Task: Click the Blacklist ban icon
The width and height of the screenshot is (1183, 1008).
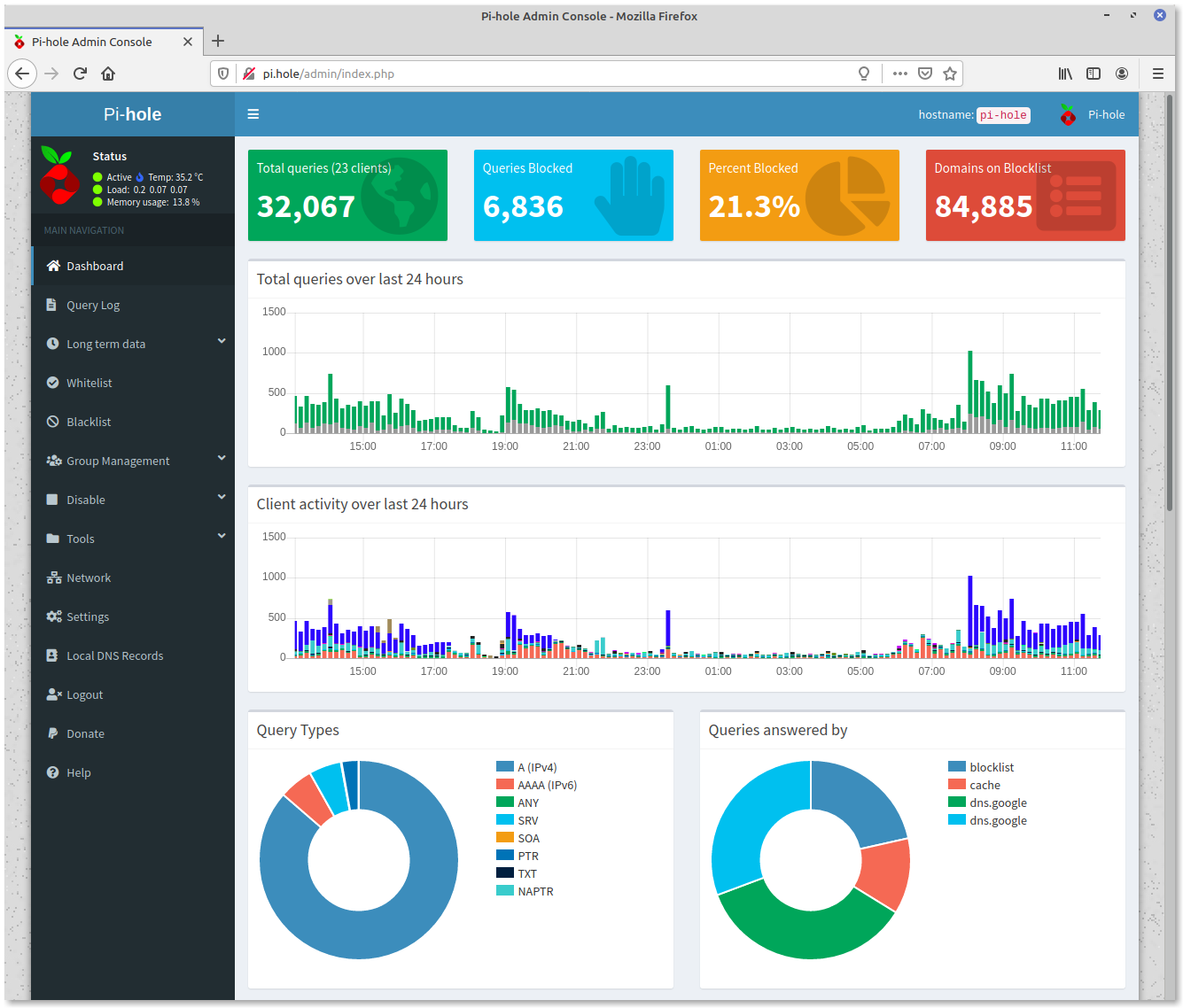Action: coord(53,422)
